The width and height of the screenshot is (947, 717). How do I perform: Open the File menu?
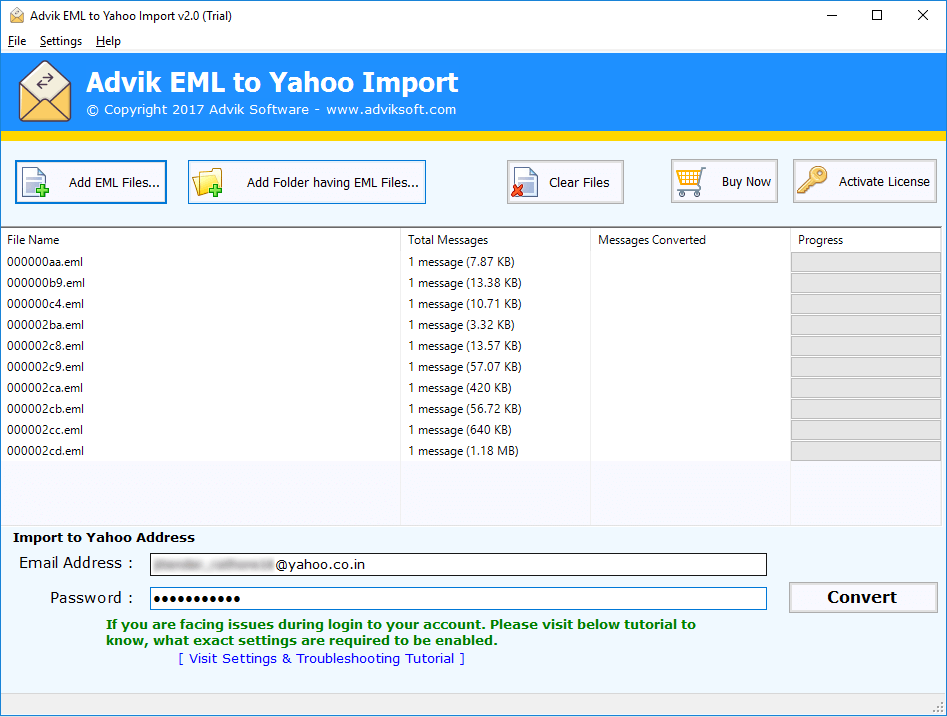point(17,41)
